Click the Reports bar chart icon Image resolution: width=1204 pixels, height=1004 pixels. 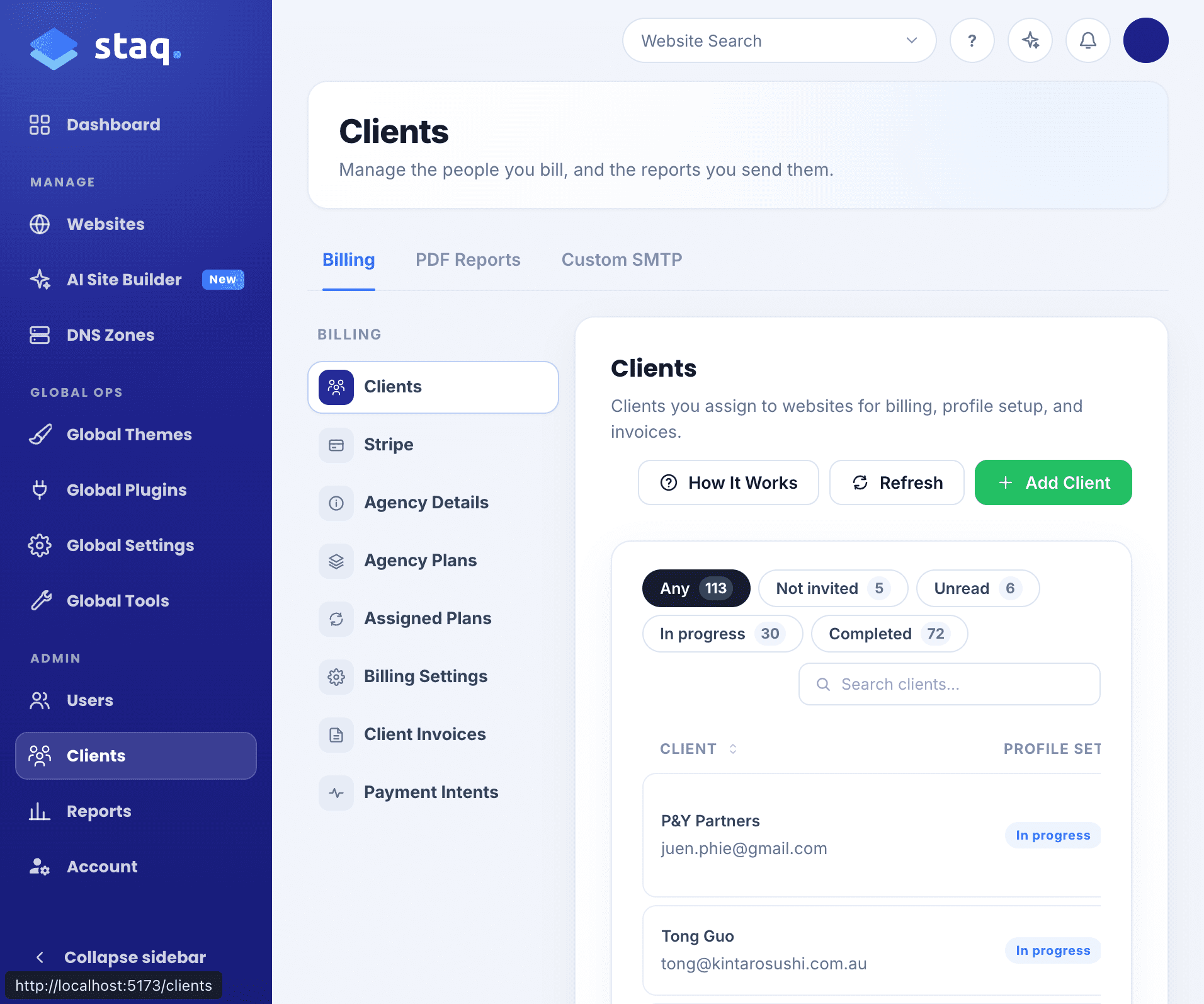(x=40, y=811)
